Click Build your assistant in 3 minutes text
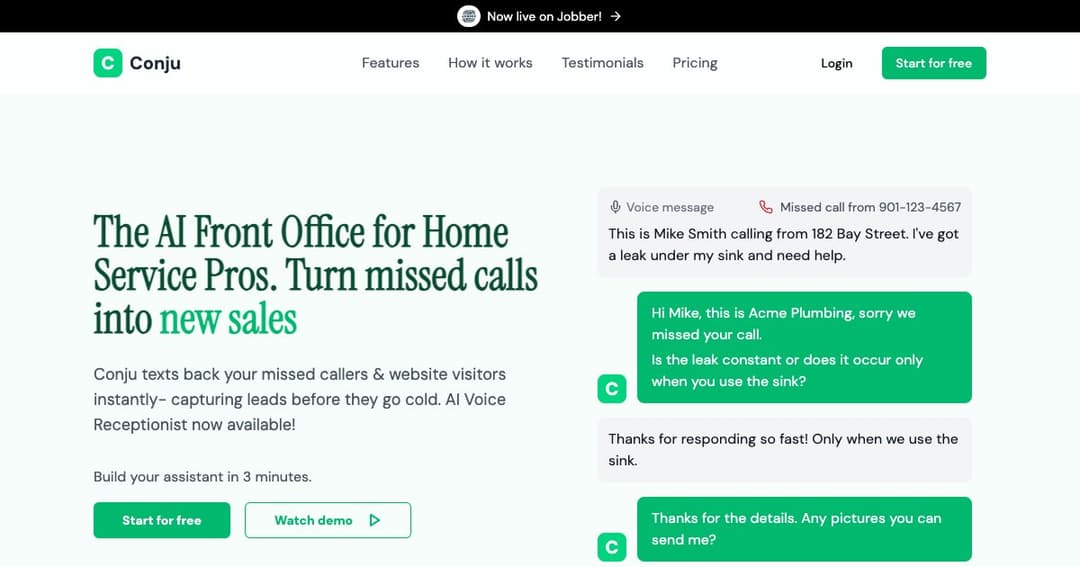 tap(202, 477)
